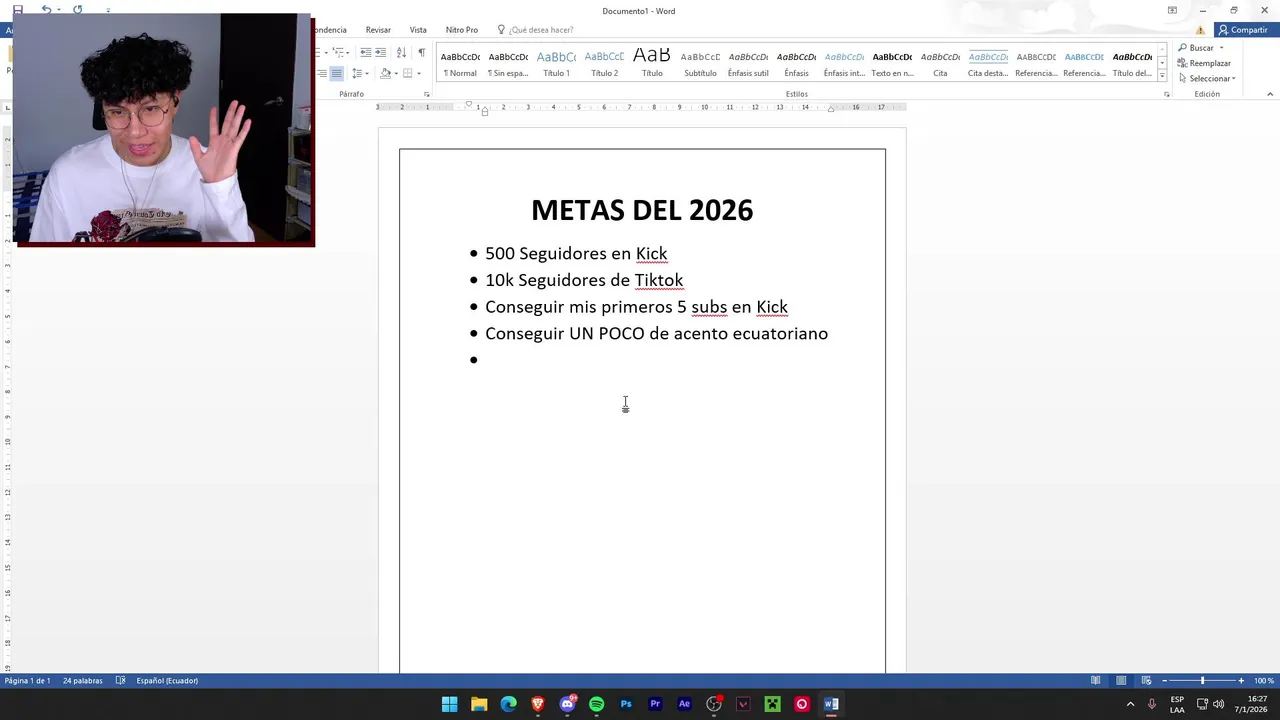Open After Effects from taskbar
Viewport: 1280px width, 720px height.
tap(684, 704)
